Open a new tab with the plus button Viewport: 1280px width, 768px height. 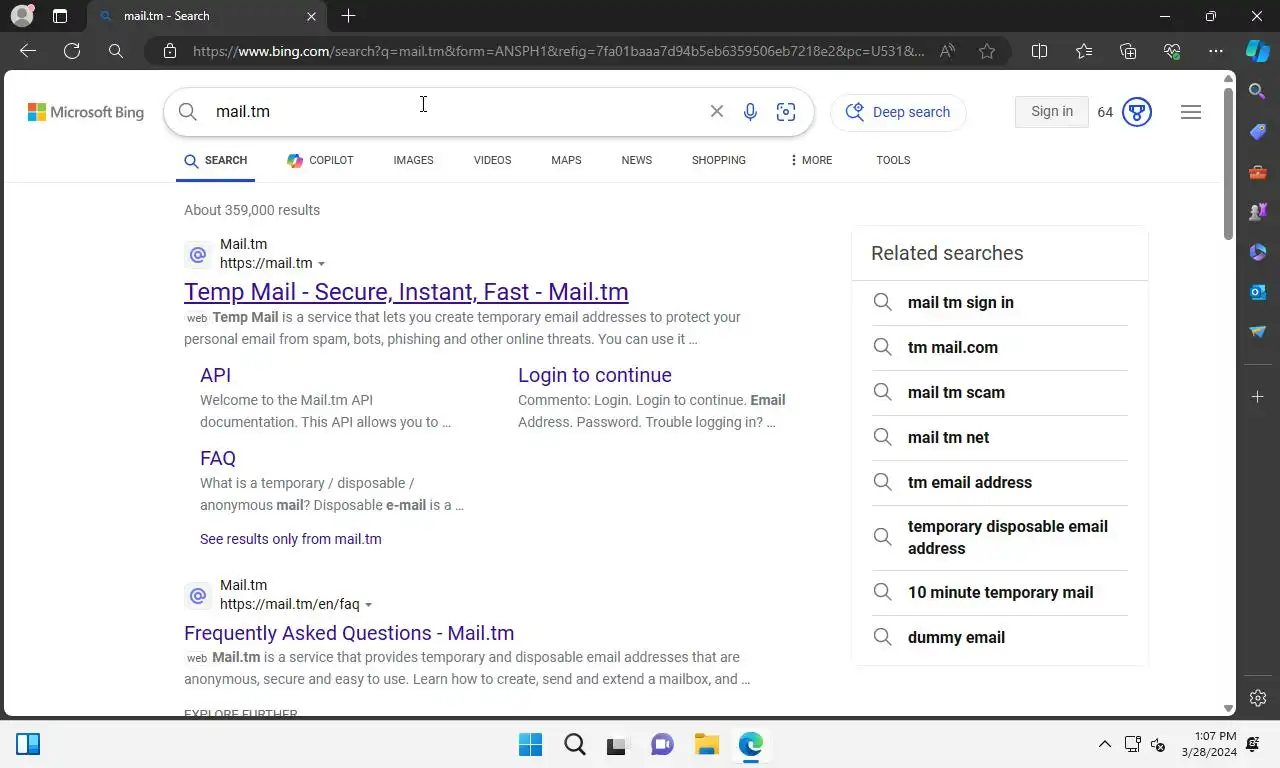(348, 16)
